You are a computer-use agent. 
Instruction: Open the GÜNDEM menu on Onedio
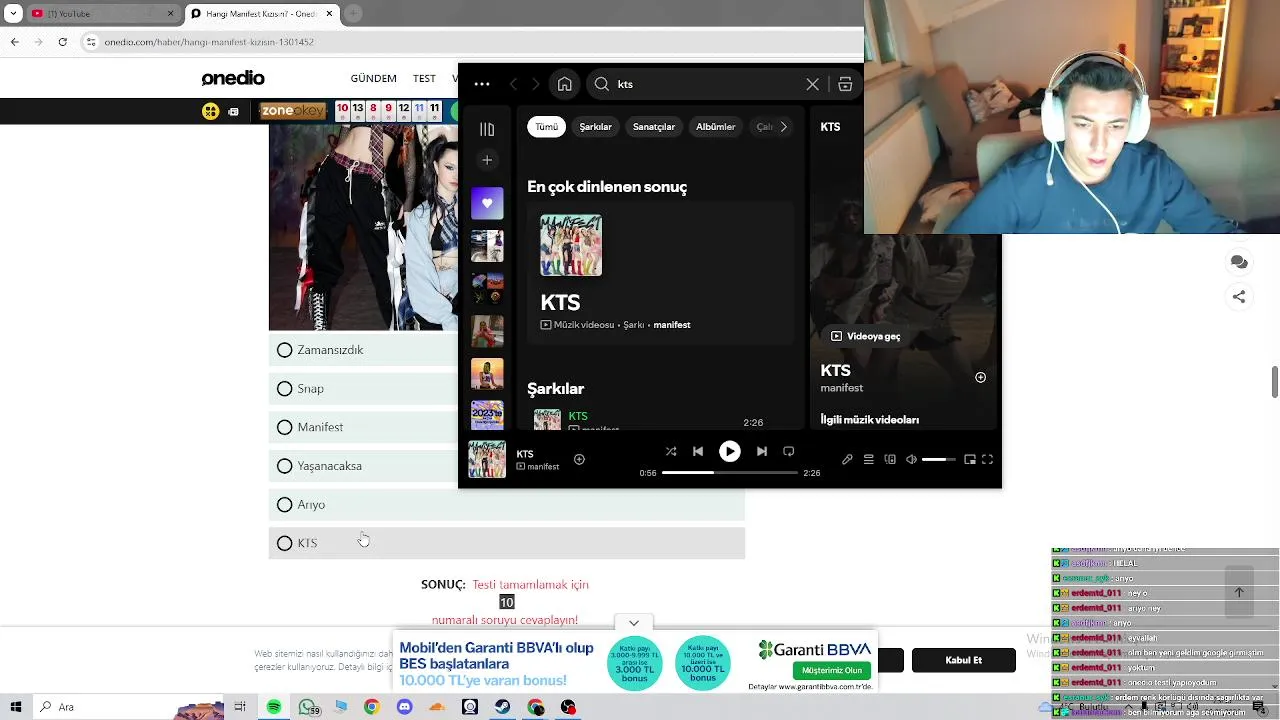point(373,78)
